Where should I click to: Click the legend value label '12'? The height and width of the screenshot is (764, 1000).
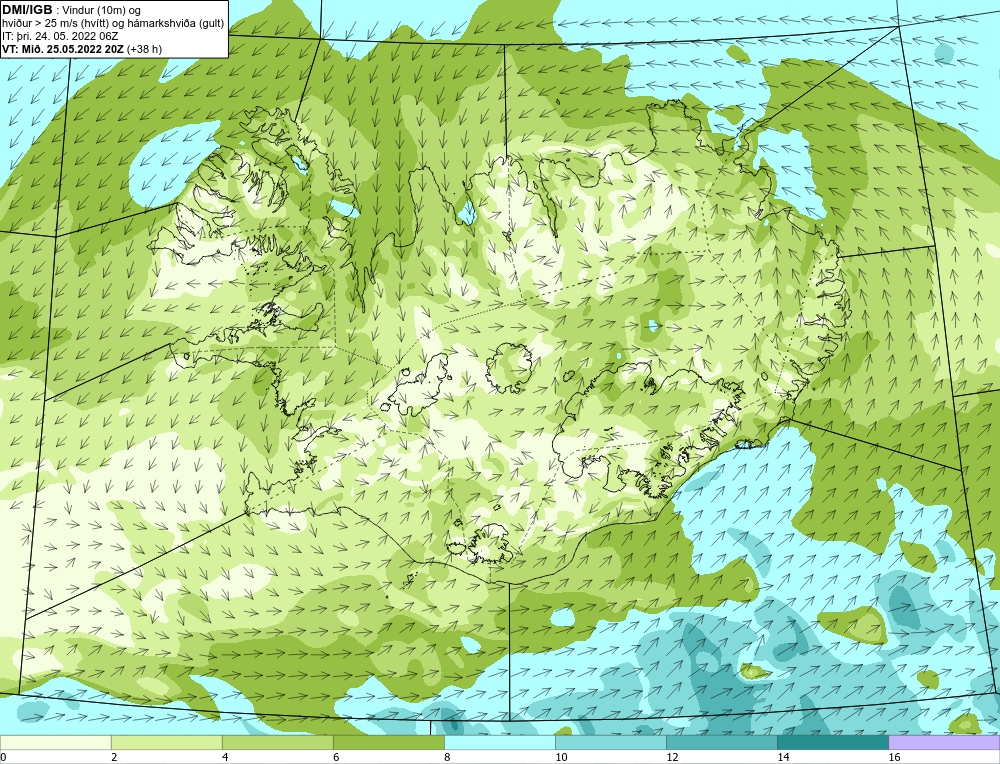pos(672,757)
